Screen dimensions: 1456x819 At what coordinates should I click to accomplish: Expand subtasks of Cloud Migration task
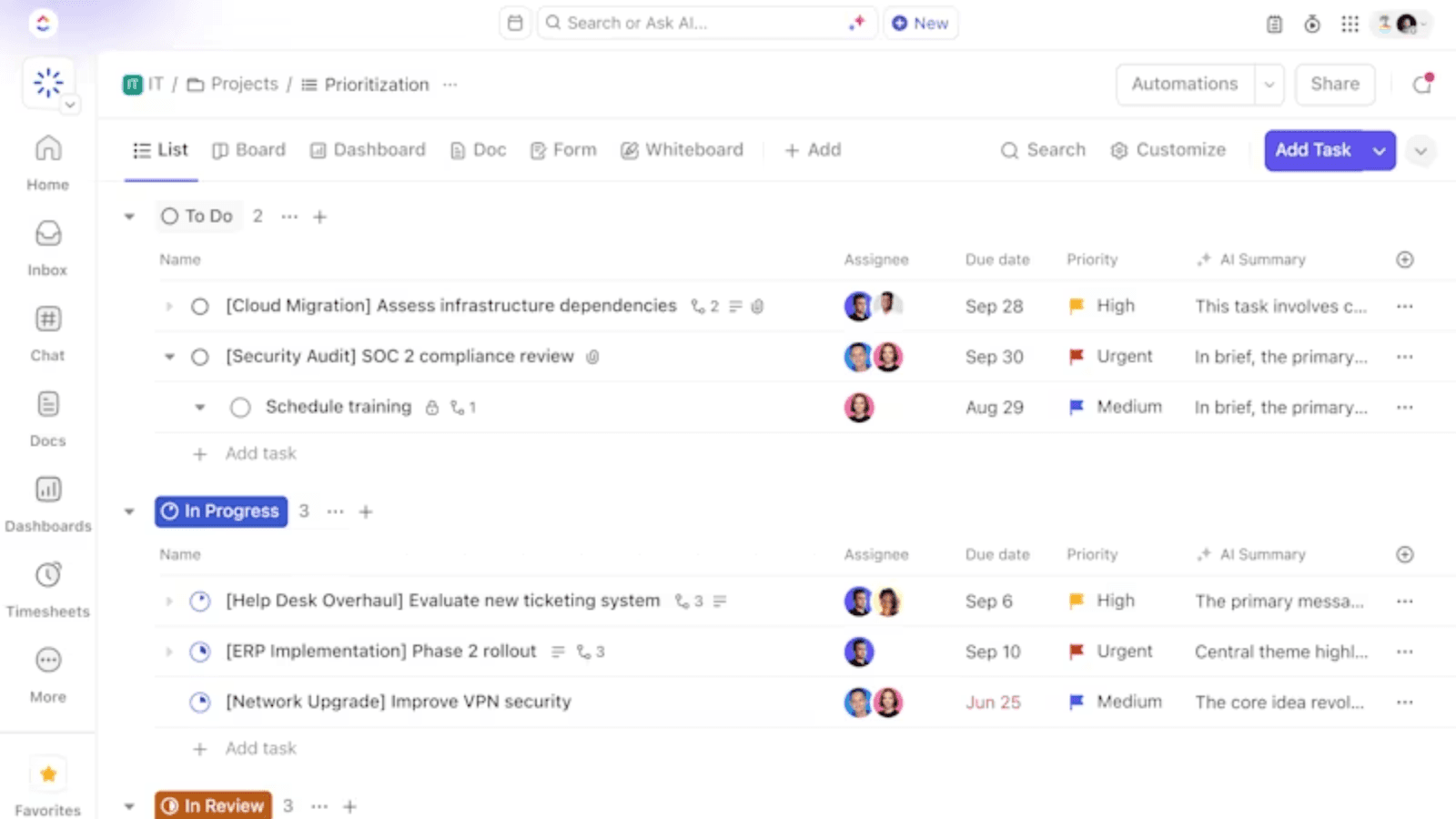(x=168, y=307)
